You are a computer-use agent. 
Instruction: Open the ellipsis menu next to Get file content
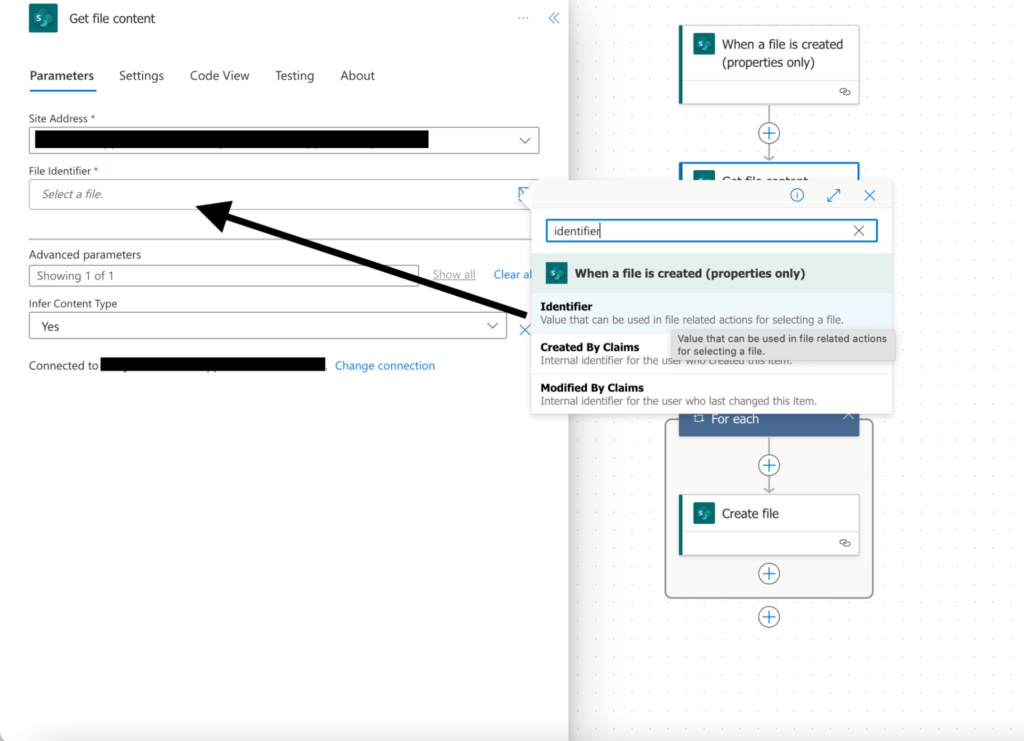coord(522,17)
